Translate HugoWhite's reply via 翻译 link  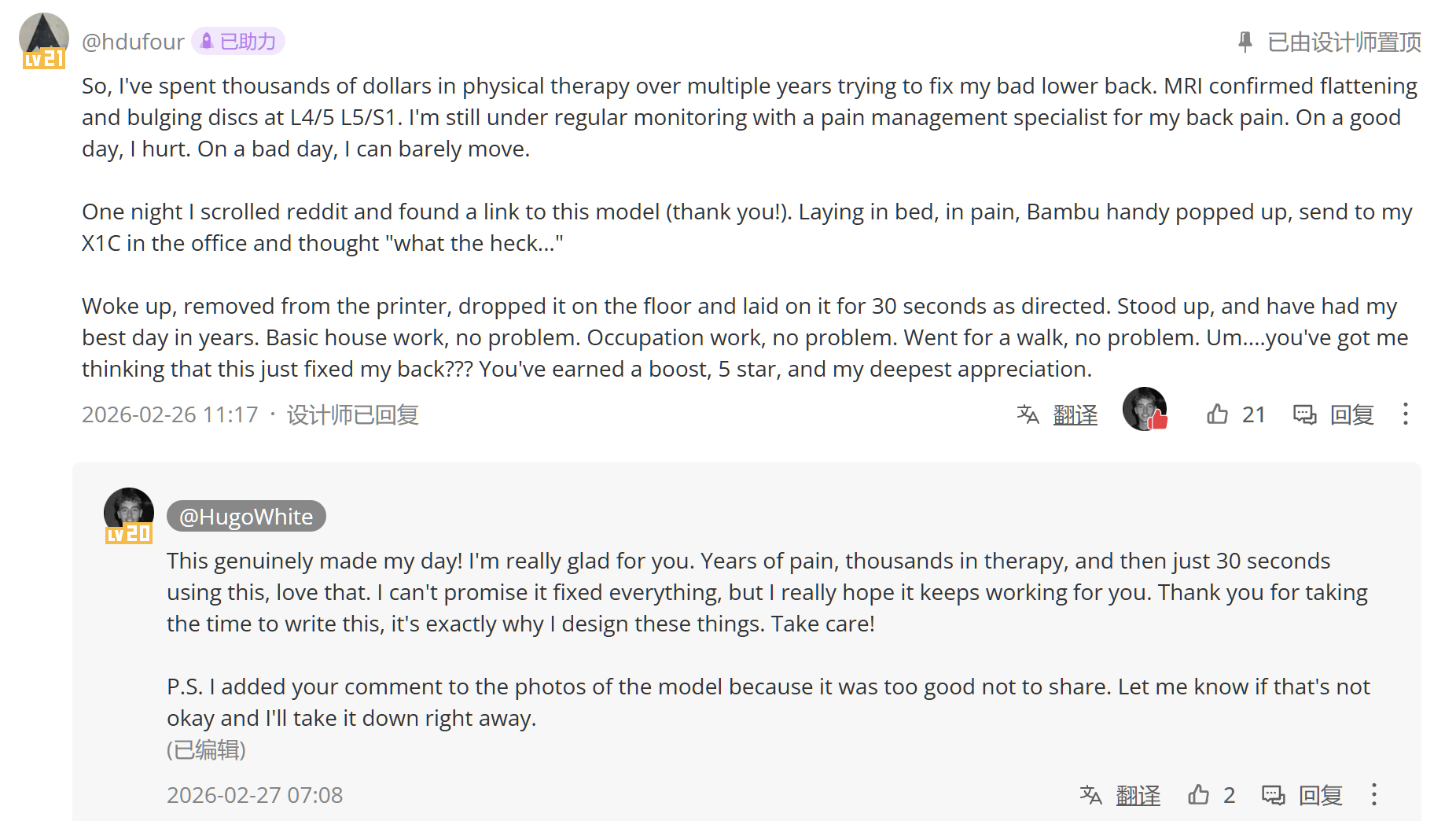[1138, 795]
